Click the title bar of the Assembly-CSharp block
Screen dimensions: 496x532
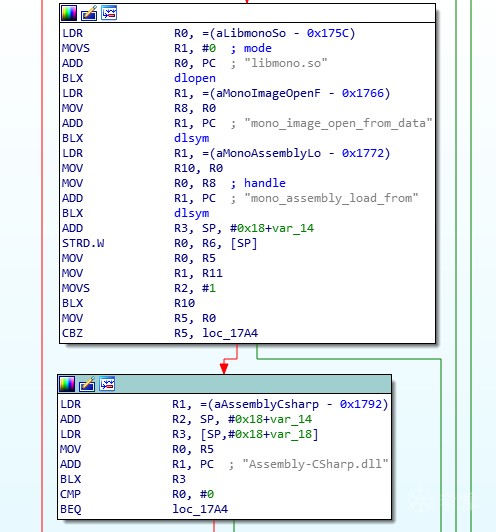tap(225, 384)
